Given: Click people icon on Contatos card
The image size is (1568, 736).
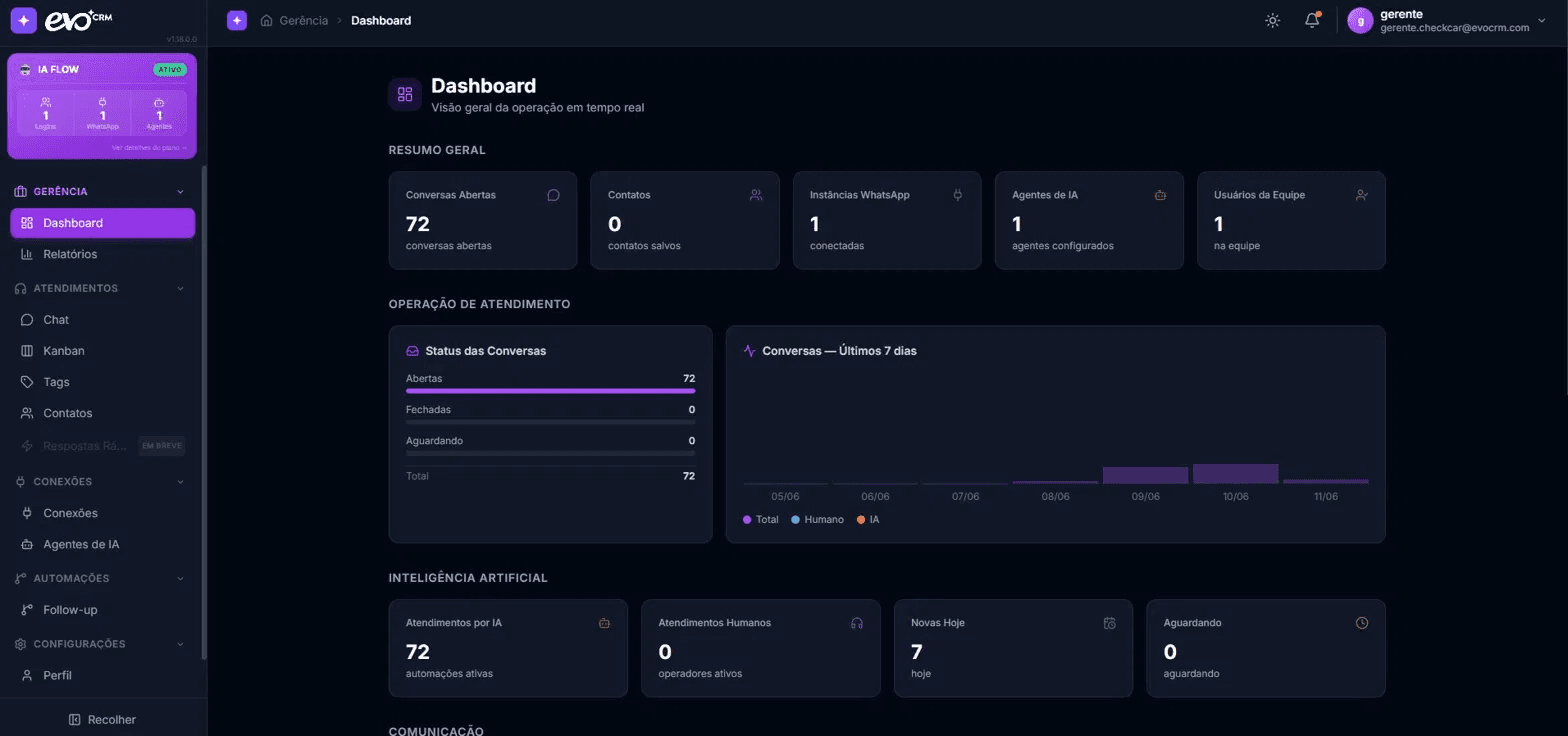Looking at the screenshot, I should (756, 195).
